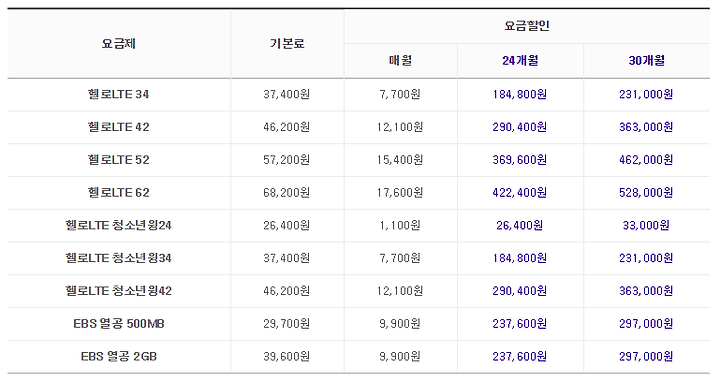Viewport: 720px width, 382px height.
Task: Click 290,400원 in the 헬로LTE 42 row
Action: click(x=520, y=127)
